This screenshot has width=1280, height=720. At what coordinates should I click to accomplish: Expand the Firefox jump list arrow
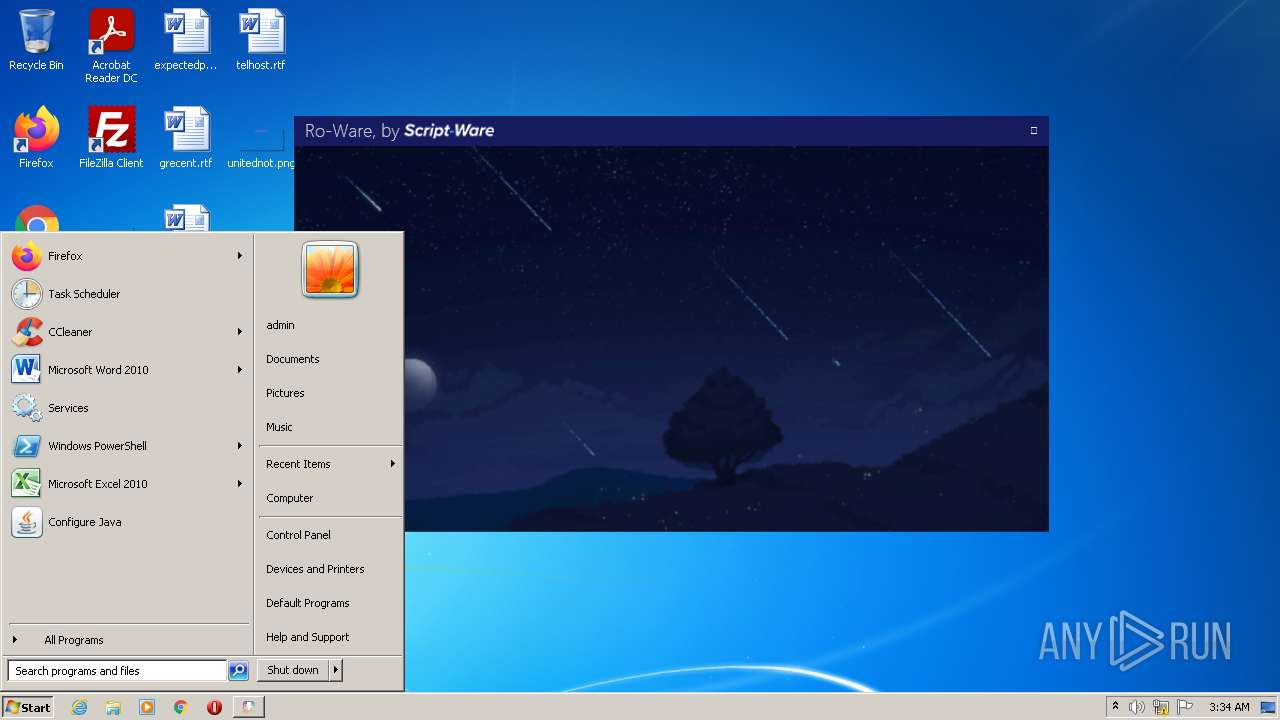point(240,256)
